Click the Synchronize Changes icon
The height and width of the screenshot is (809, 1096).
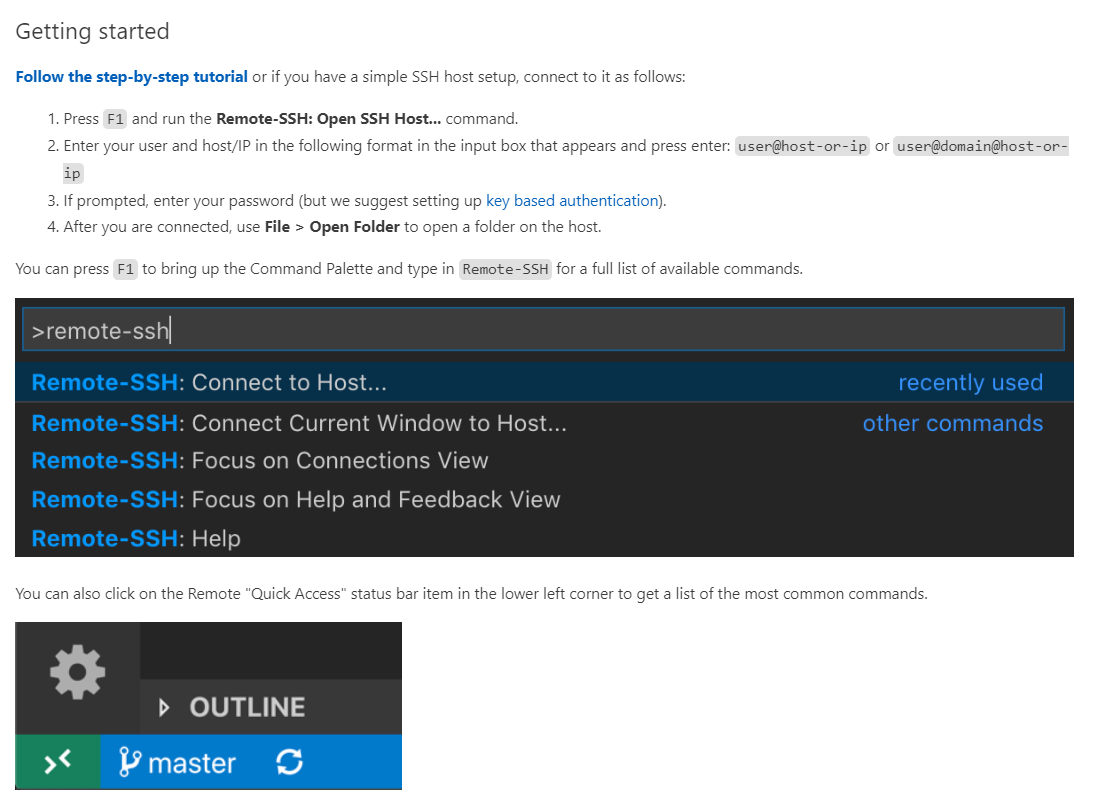(289, 762)
